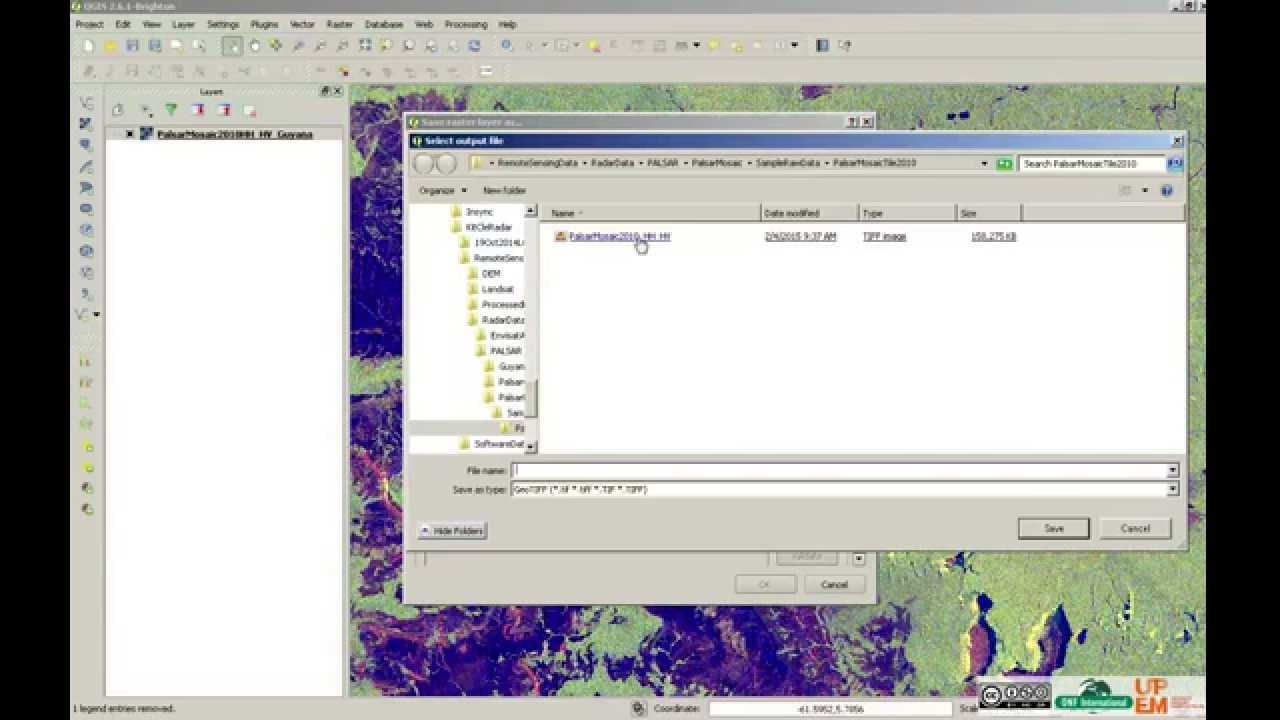Click the Add Raster Layer sidebar icon
This screenshot has height=720, width=1280.
tap(87, 124)
